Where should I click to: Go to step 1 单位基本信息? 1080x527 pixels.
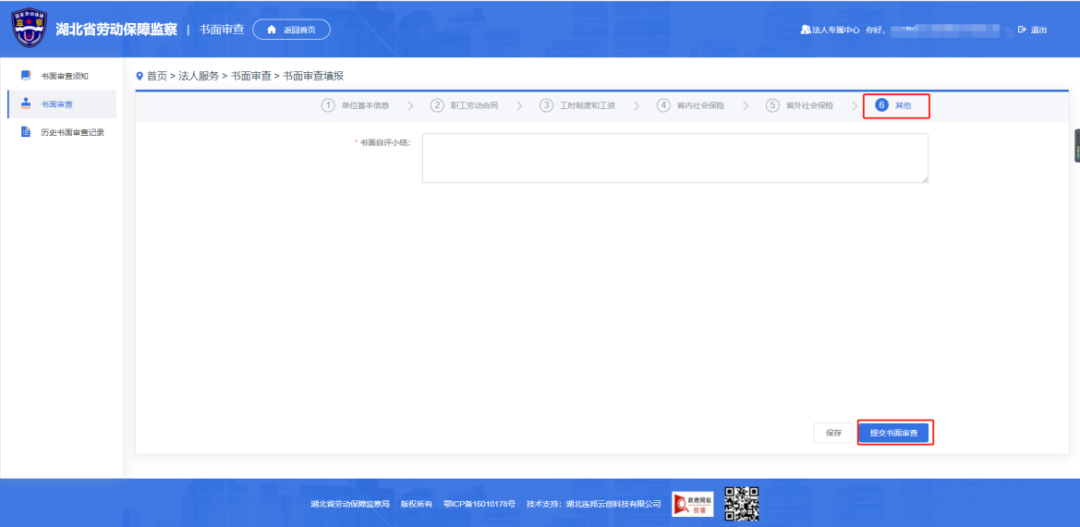coord(355,105)
